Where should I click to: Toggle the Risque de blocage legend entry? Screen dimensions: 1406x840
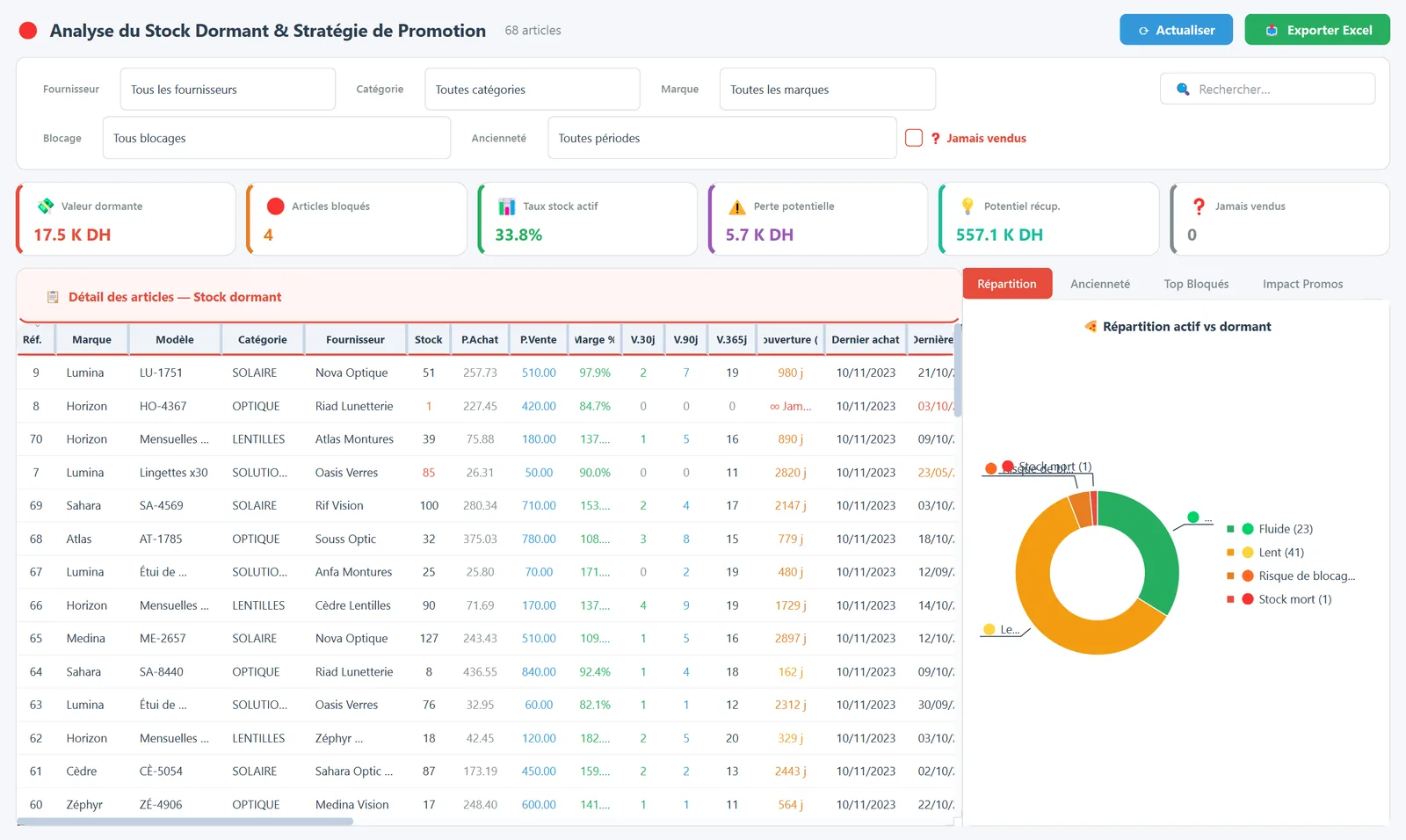click(x=1291, y=576)
